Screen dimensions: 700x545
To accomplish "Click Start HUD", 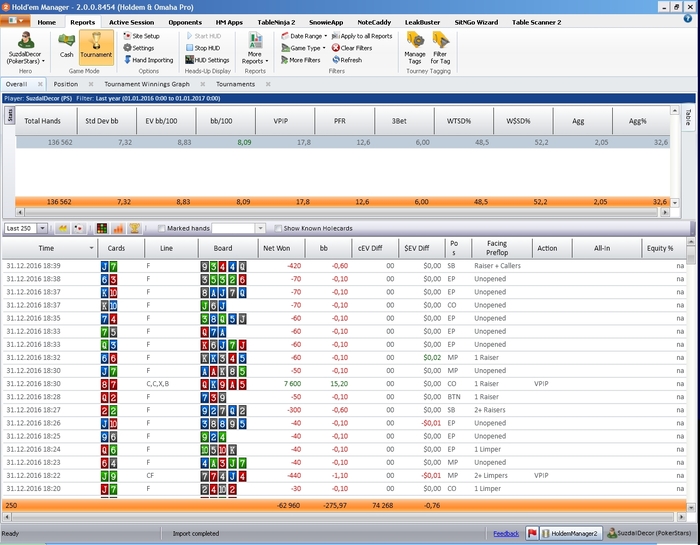I will 204,36.
